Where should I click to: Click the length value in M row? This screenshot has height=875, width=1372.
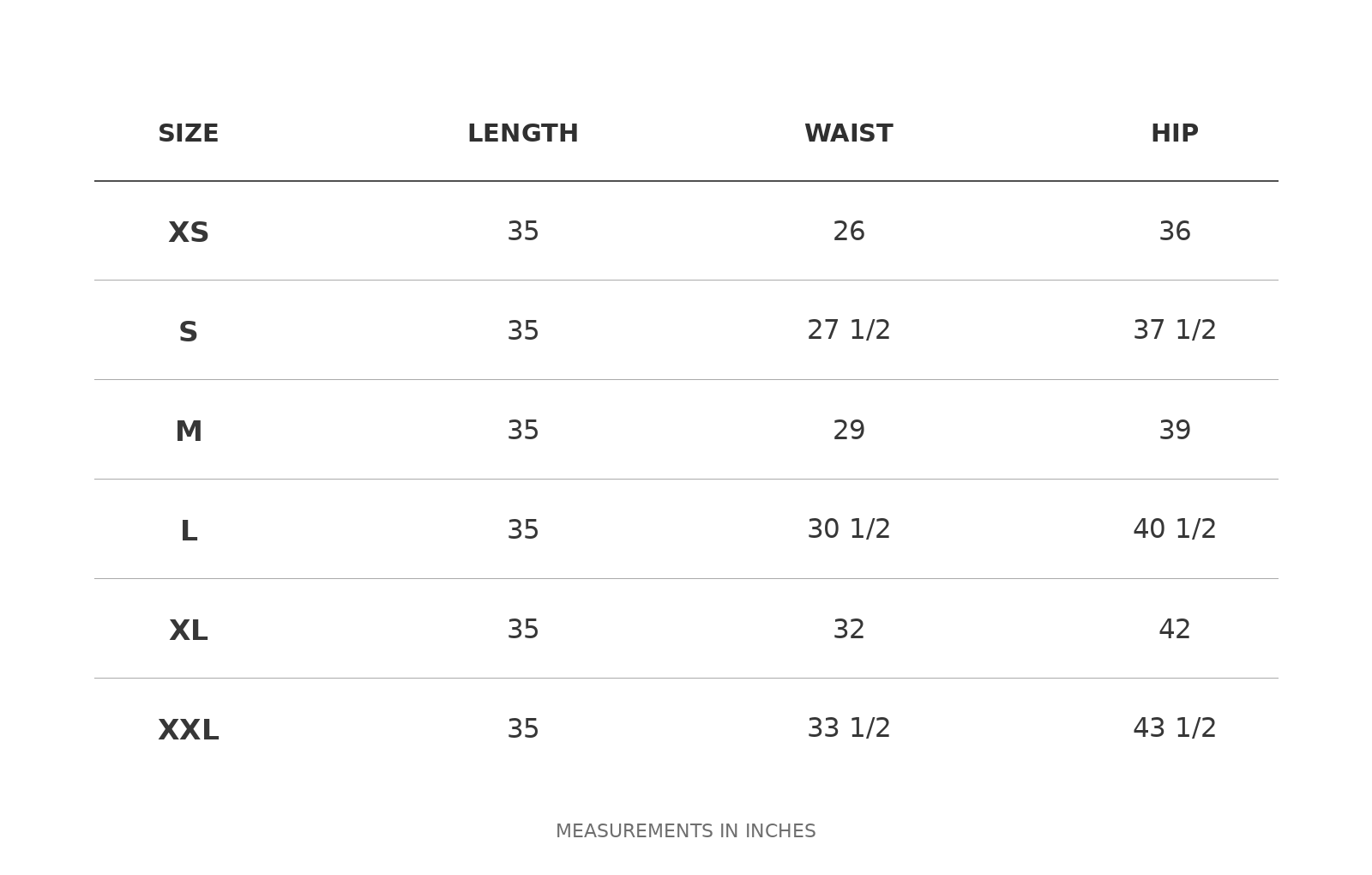pyautogui.click(x=523, y=431)
